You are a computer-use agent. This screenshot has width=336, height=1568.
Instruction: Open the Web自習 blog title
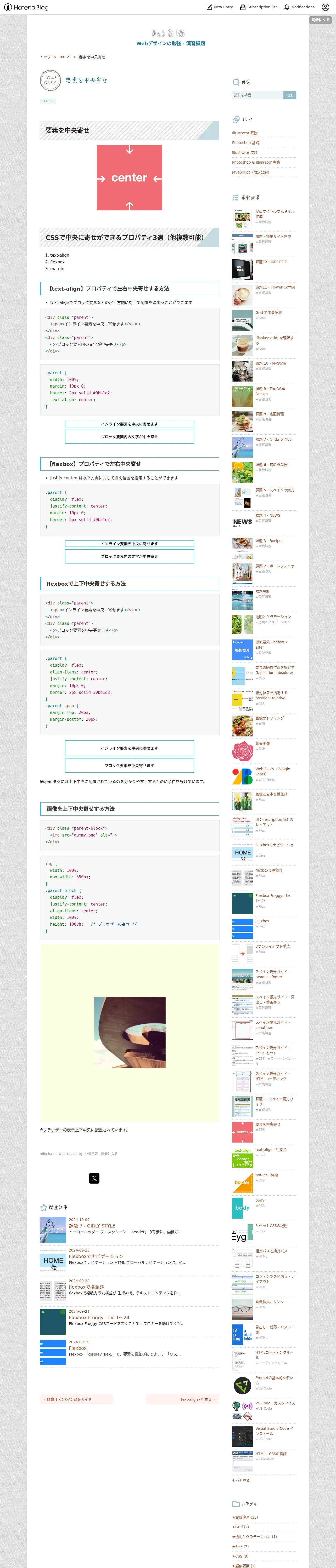168,33
